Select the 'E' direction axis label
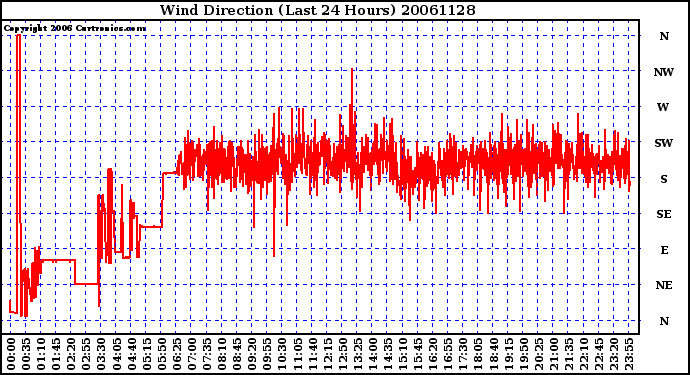This screenshot has height=375, width=690. point(664,250)
